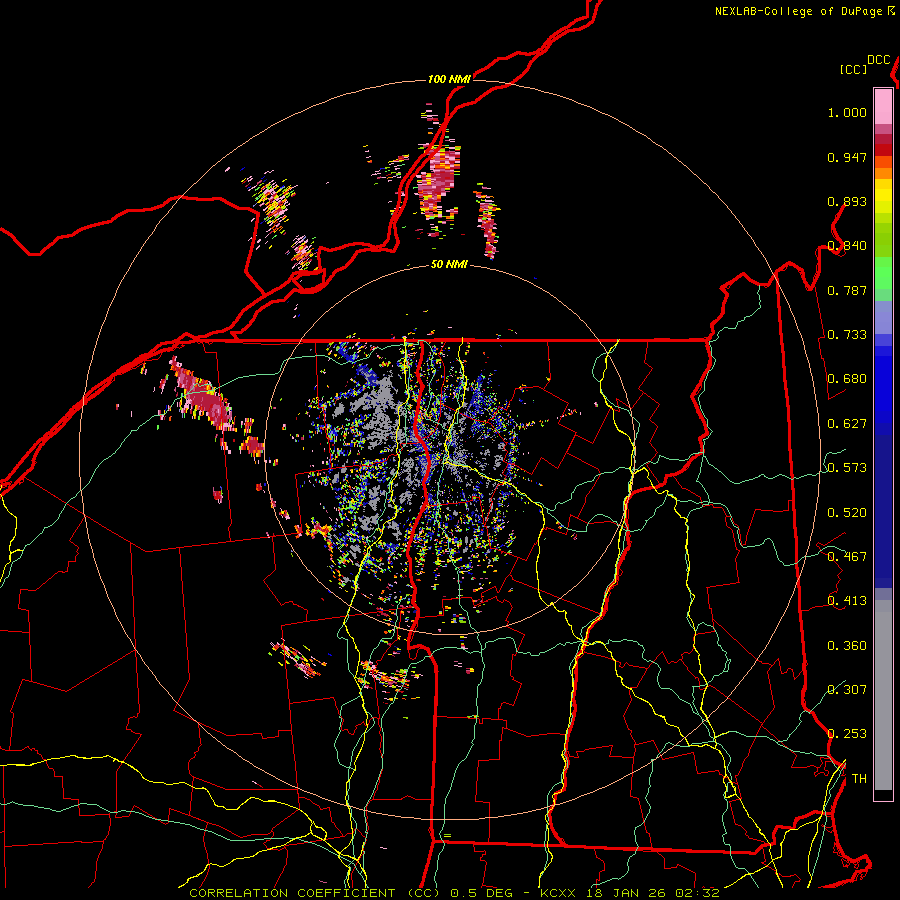Screen dimensions: 900x900
Task: Click the 0.253 legend value
Action: click(847, 734)
